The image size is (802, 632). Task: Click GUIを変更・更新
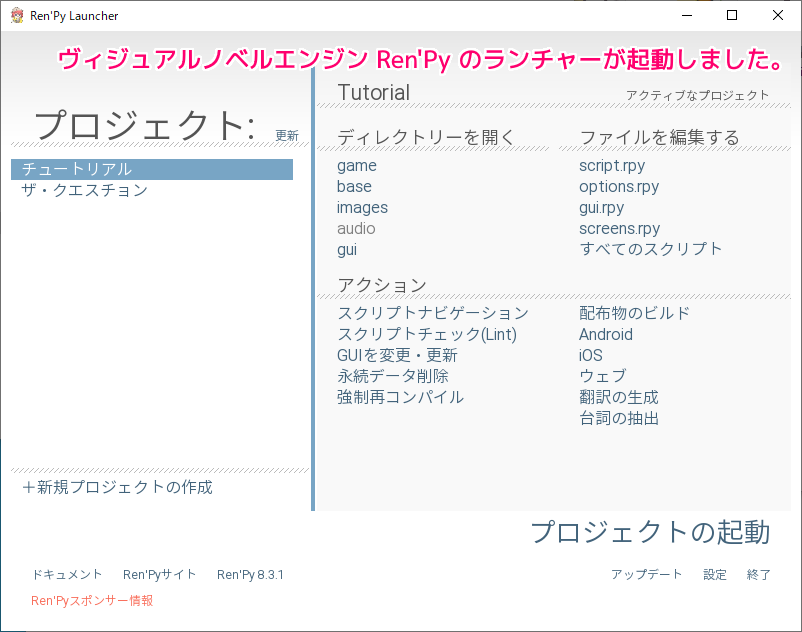click(x=397, y=355)
